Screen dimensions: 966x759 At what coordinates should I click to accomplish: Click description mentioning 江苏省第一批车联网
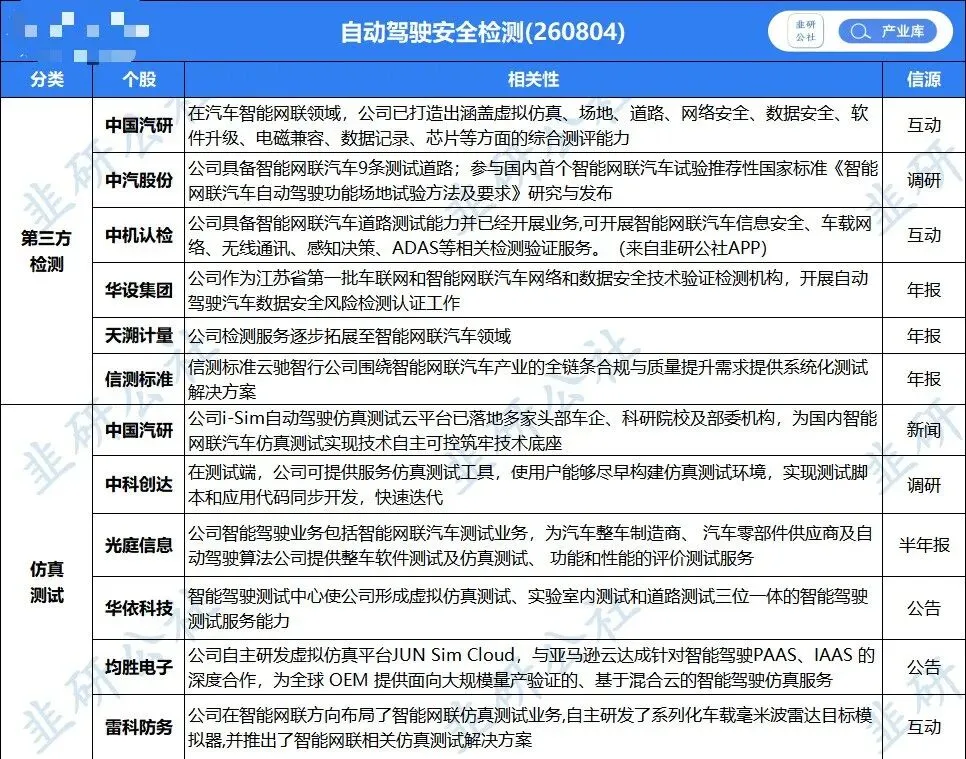[528, 290]
